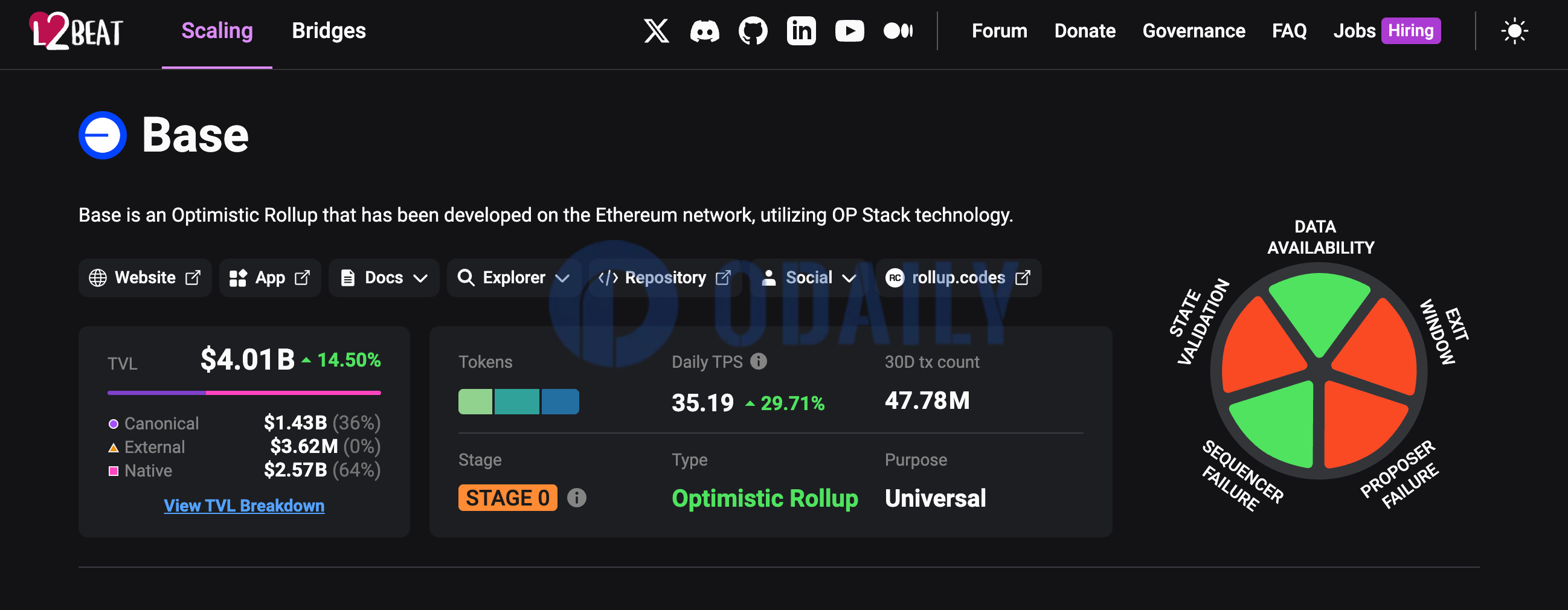Click the blue token swatch
This screenshot has height=610, width=1568.
(560, 402)
